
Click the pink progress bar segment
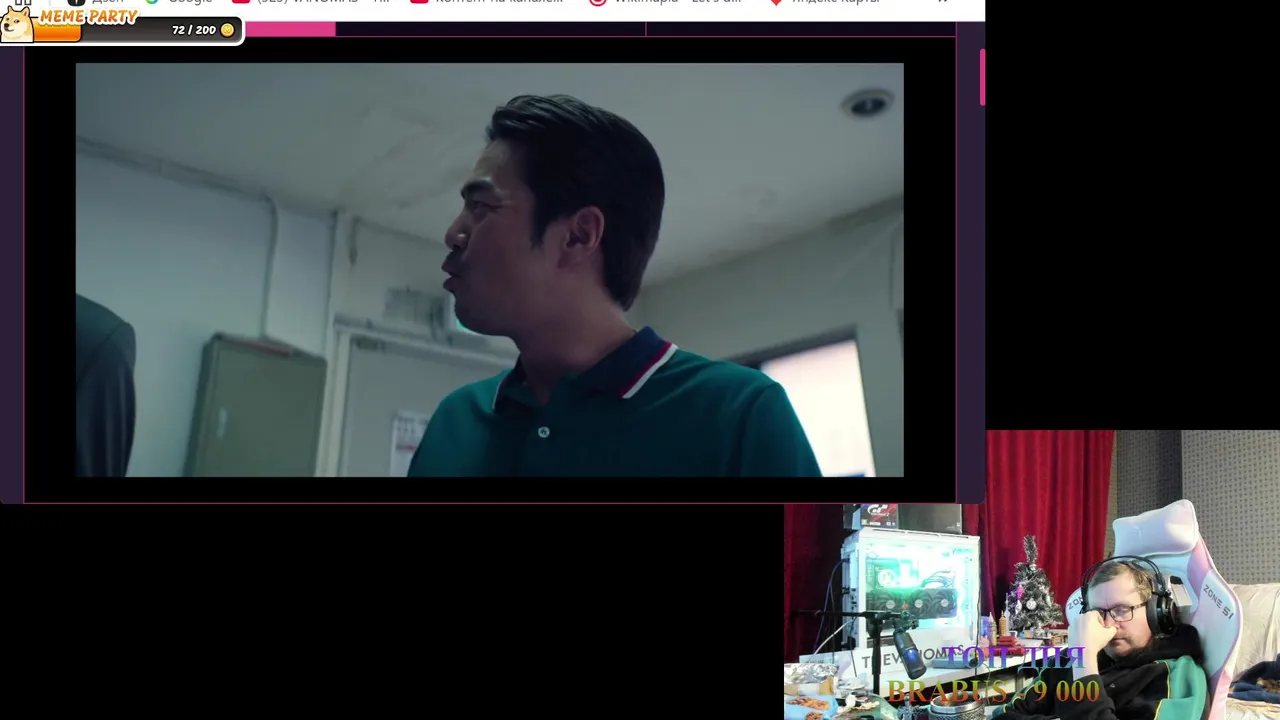[x=290, y=29]
